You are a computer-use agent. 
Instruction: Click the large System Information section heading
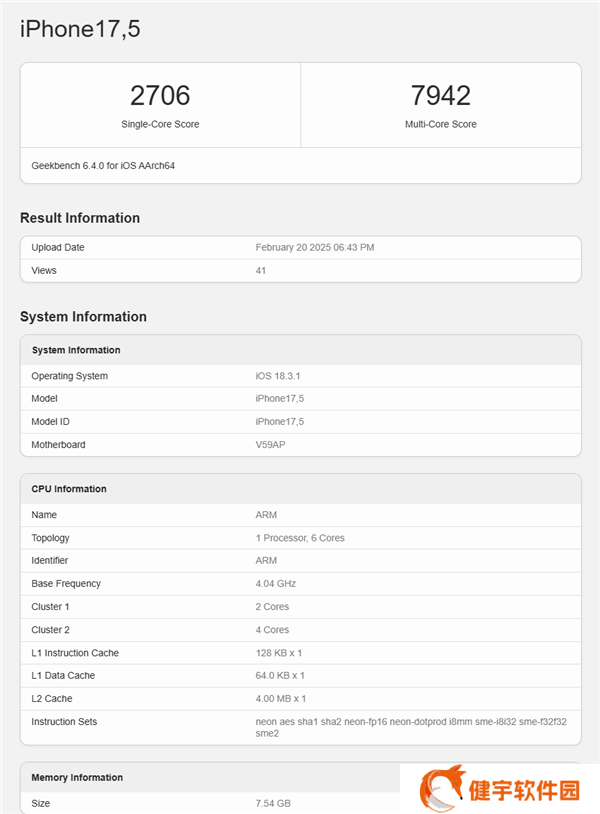[x=83, y=317]
